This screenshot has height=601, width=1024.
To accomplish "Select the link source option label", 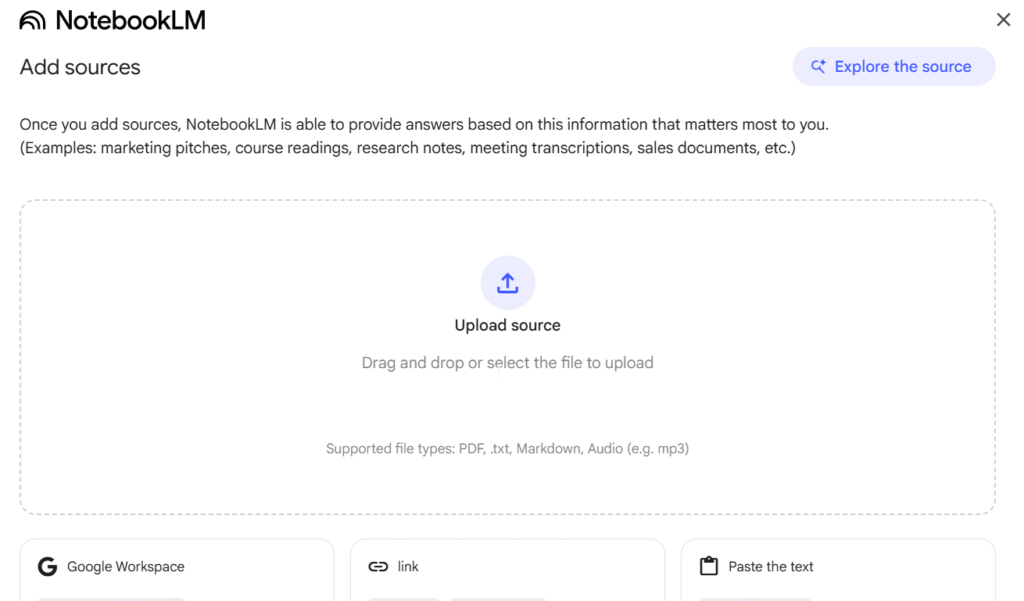I will pos(408,567).
